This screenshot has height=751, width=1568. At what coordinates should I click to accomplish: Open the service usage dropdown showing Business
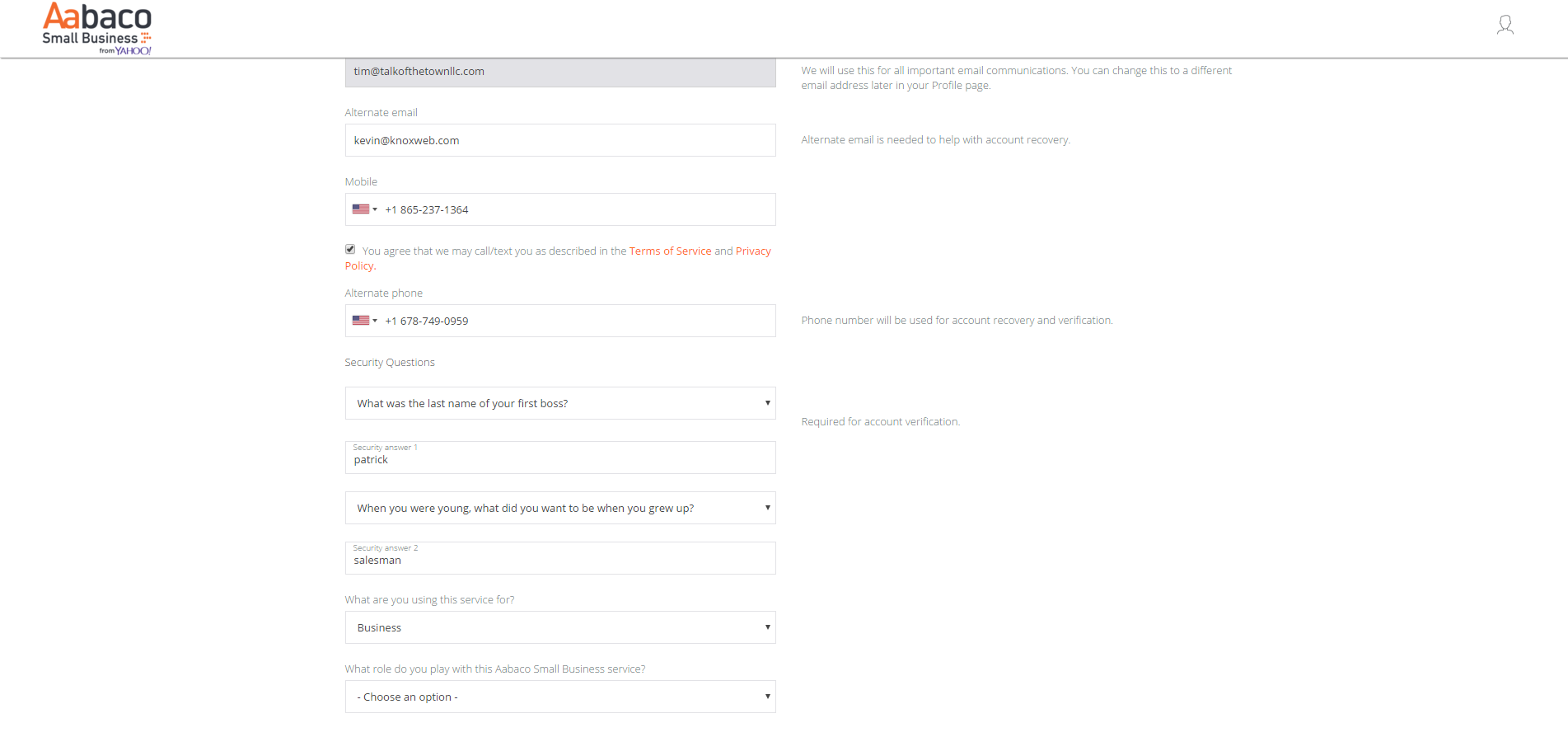pos(559,627)
